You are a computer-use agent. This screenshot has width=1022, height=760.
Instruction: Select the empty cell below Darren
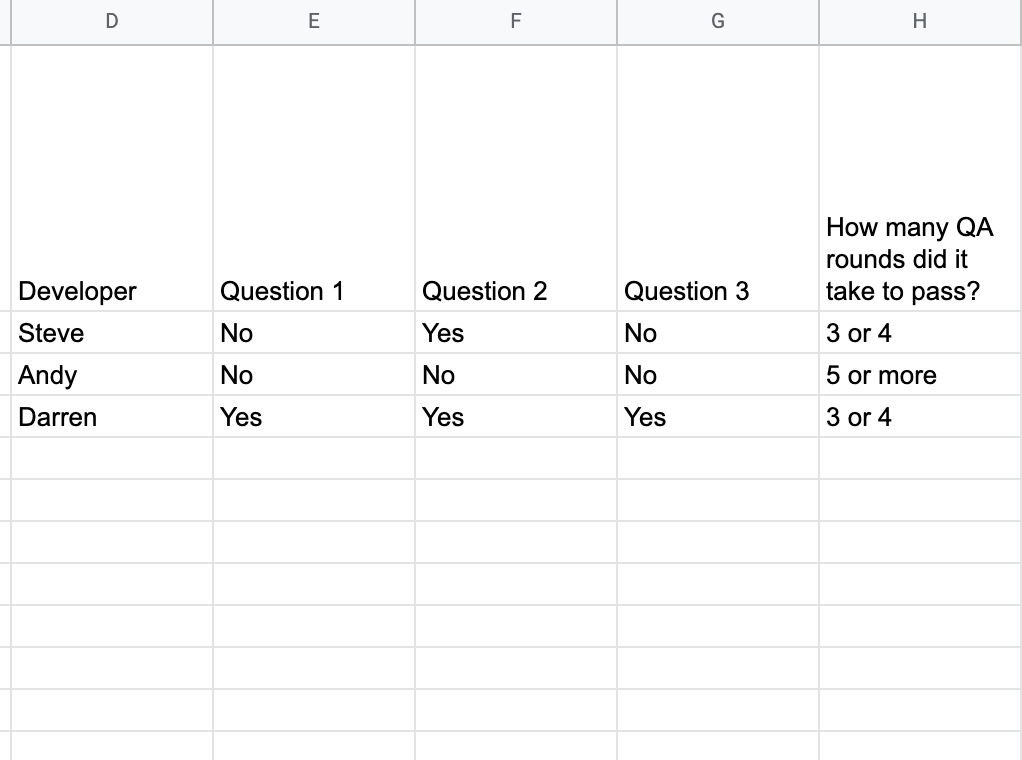(112, 458)
